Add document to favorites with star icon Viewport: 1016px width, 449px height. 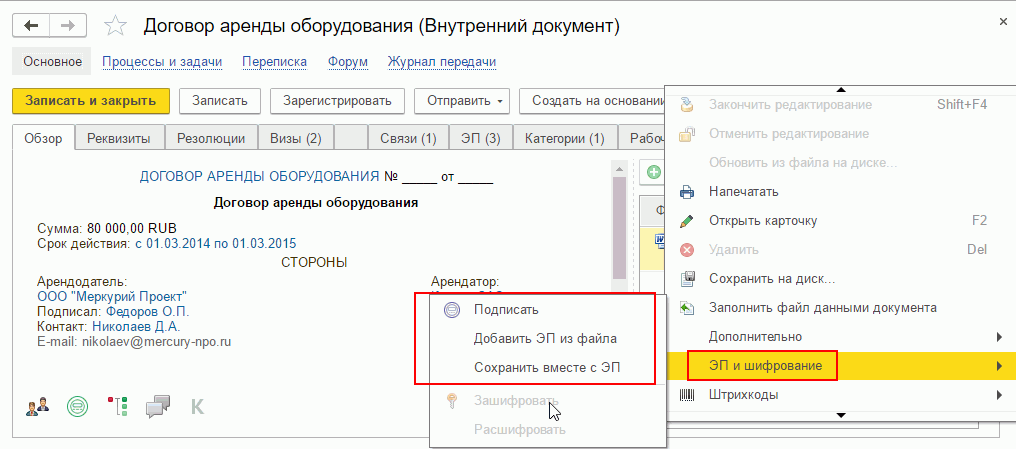tap(115, 26)
